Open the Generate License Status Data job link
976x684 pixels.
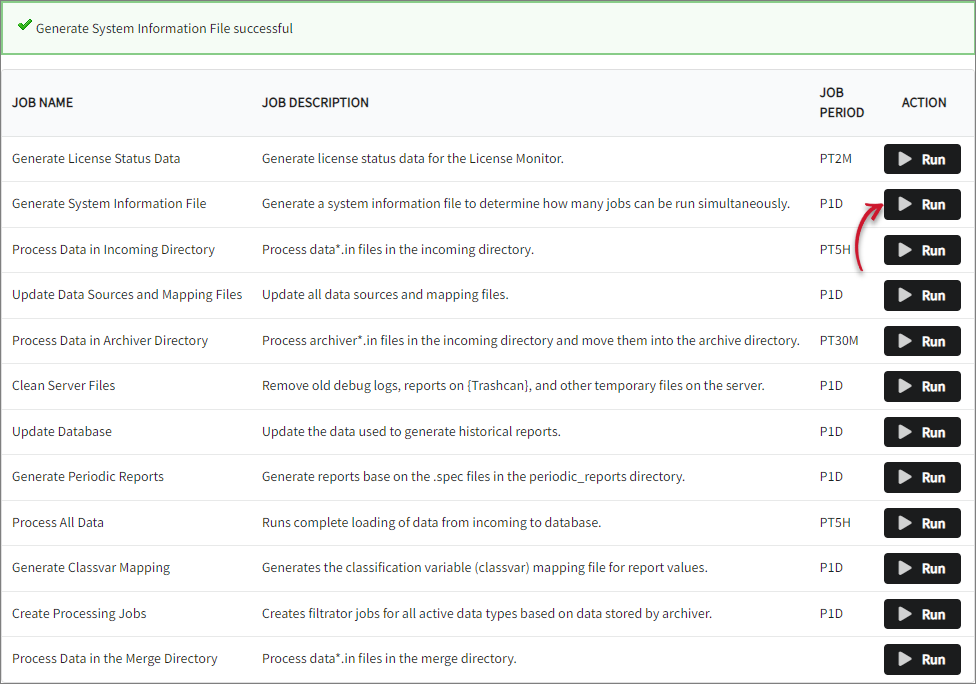click(x=96, y=159)
